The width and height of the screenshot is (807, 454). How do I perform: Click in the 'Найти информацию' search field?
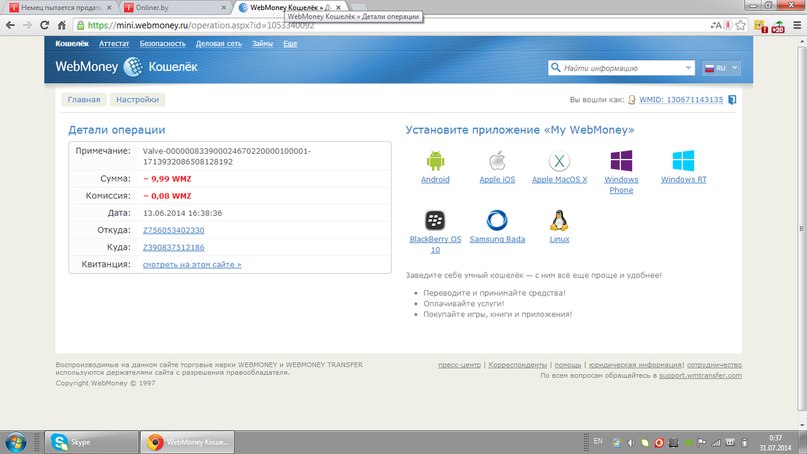point(622,67)
